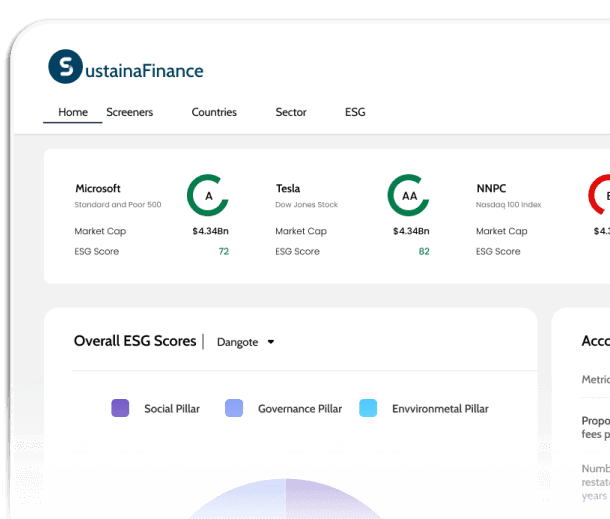Click the Dow Jones Stock subtitle
This screenshot has height=519, width=610.
point(307,205)
